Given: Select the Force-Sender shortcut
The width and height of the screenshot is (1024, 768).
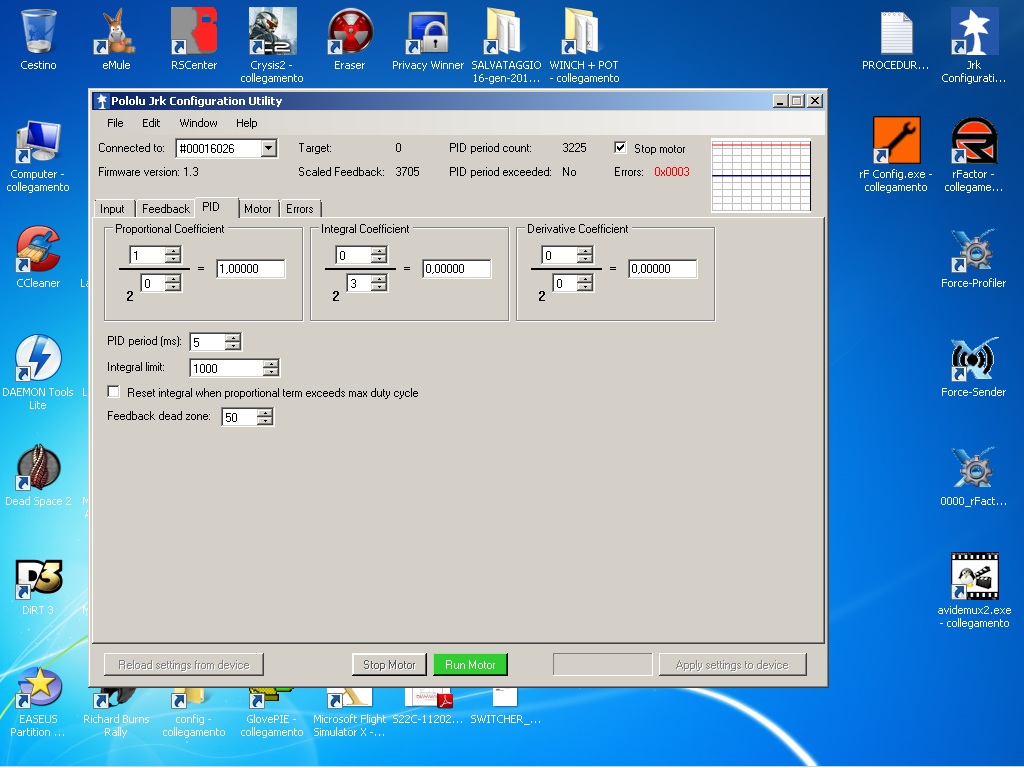Looking at the screenshot, I should tap(974, 360).
